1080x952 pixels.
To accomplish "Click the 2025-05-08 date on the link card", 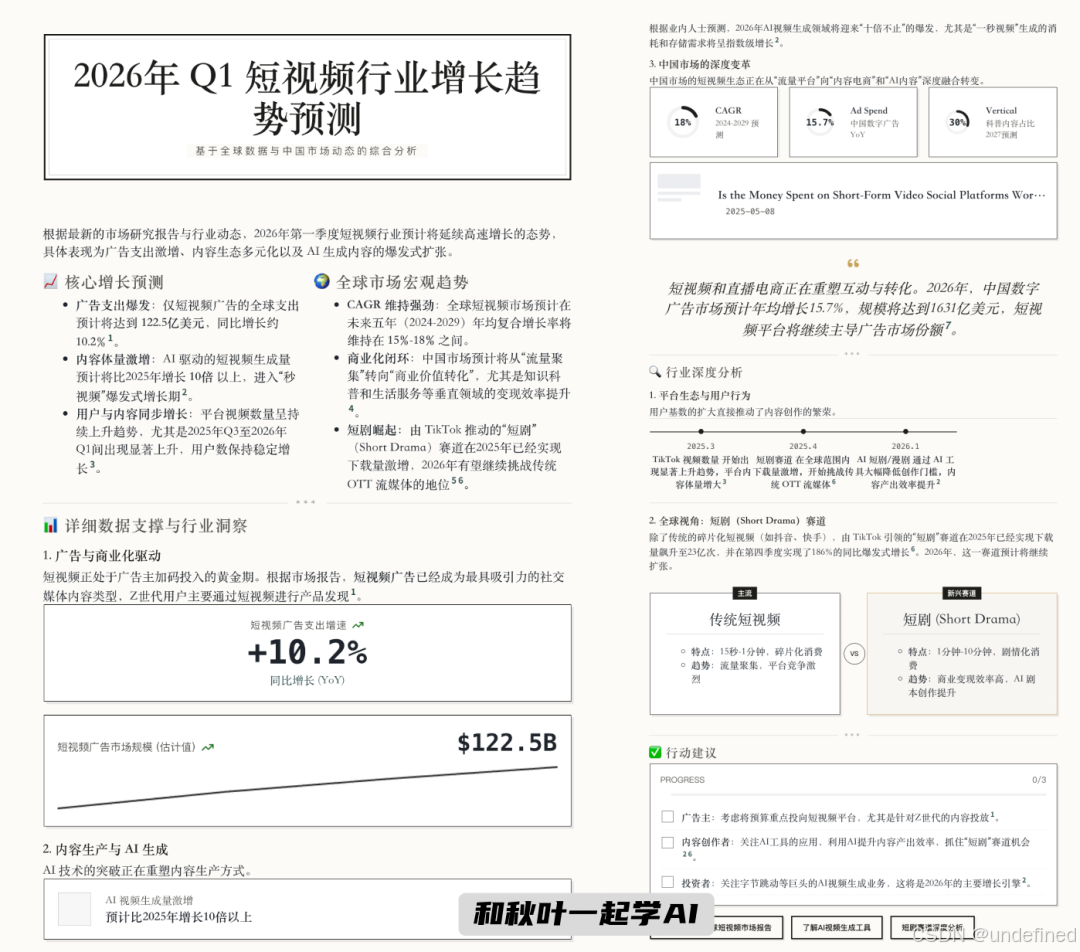I will pyautogui.click(x=749, y=211).
